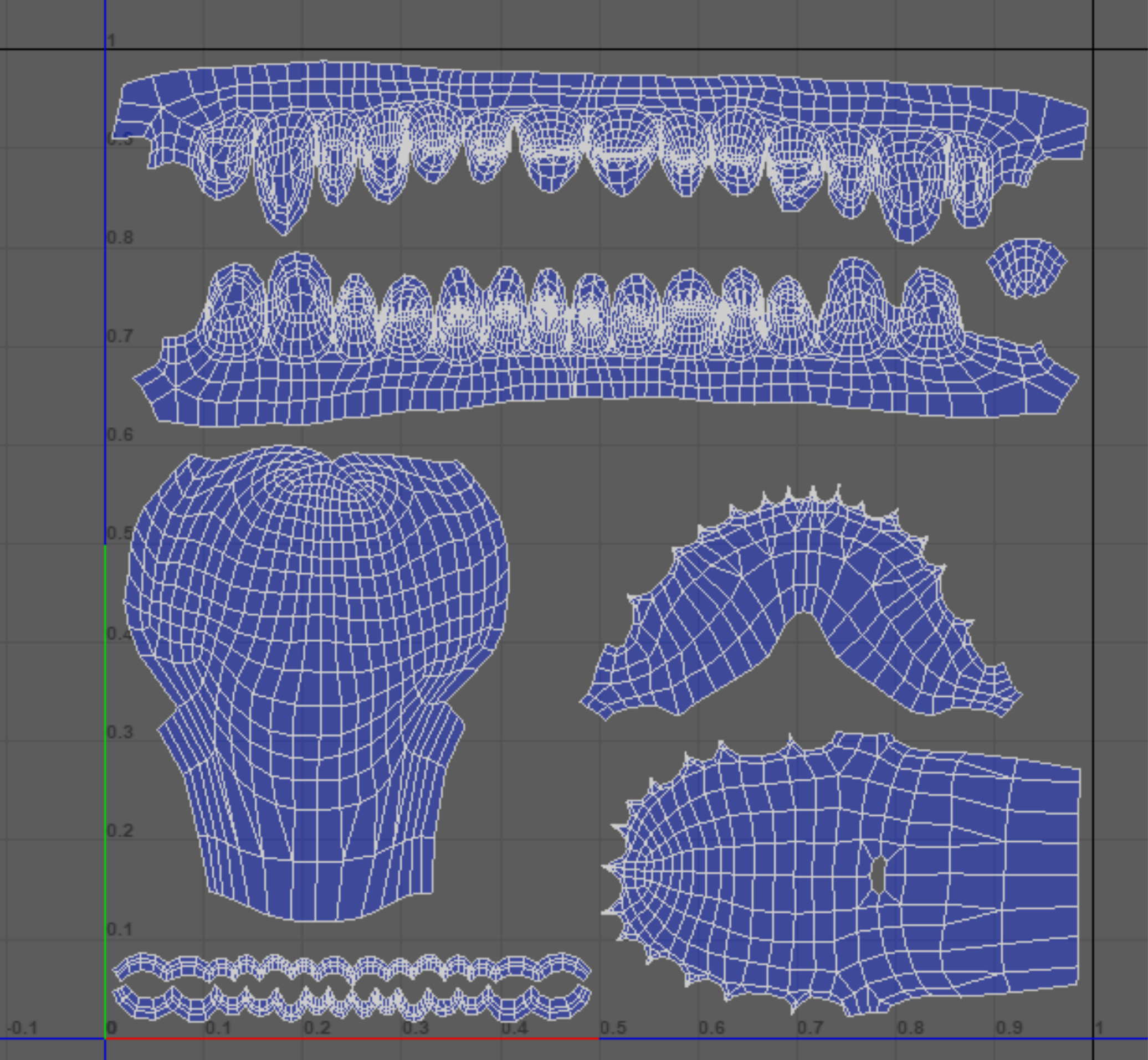Click the "0.6" label on the vertical axis
This screenshot has width=1148, height=1060.
(120, 434)
